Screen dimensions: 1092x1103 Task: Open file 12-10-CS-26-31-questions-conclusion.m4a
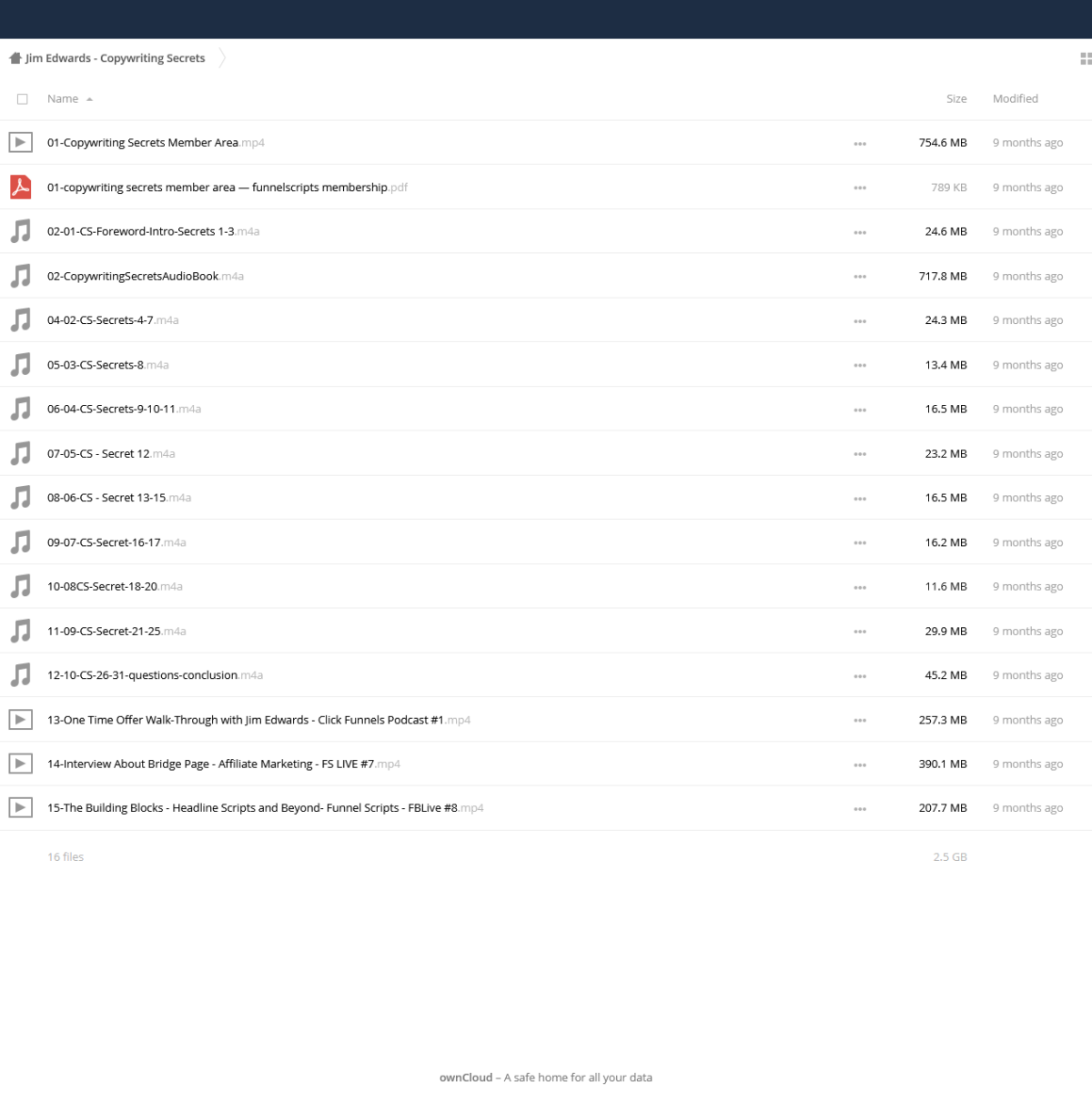coord(155,675)
